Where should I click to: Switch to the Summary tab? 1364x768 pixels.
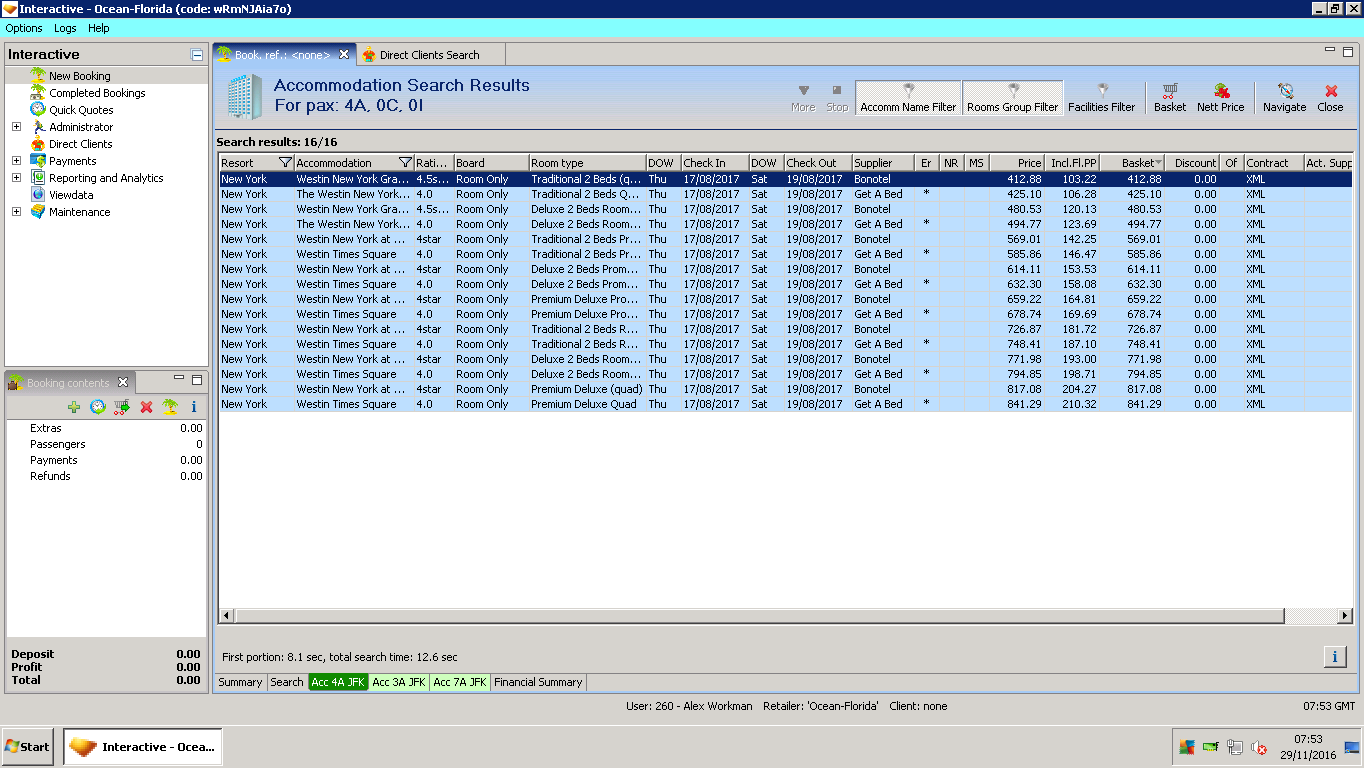(x=241, y=682)
